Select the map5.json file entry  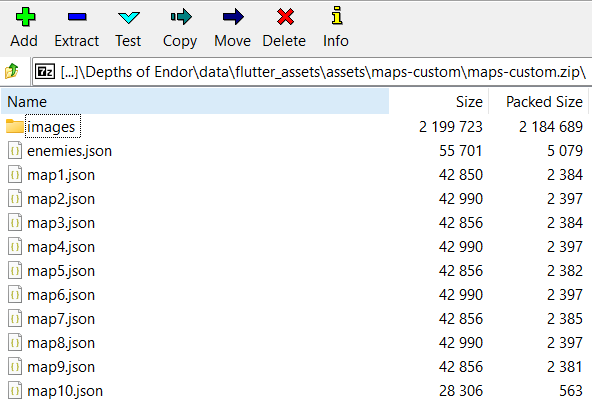(296, 271)
